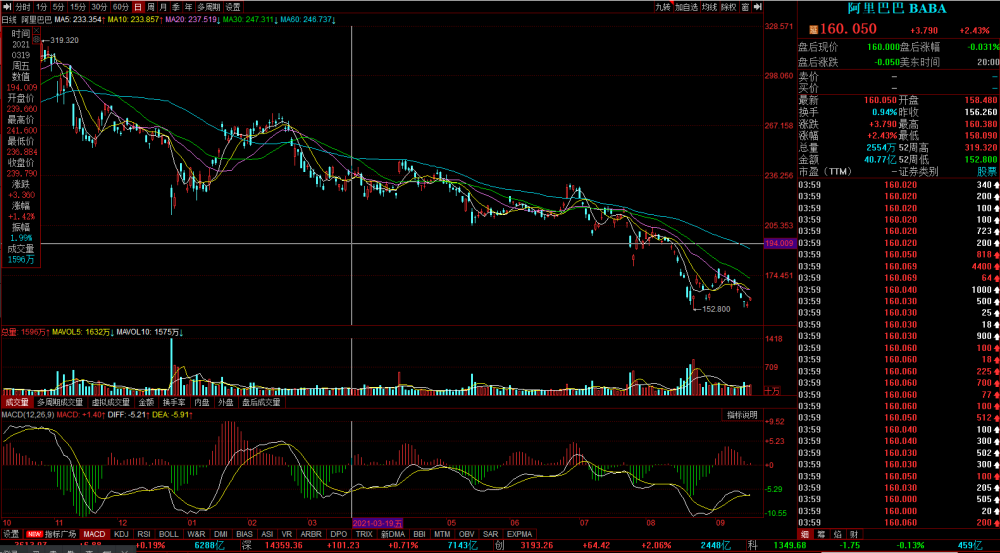Switch chart to 分时 intraday view
This screenshot has width=1000, height=553.
point(23,7)
